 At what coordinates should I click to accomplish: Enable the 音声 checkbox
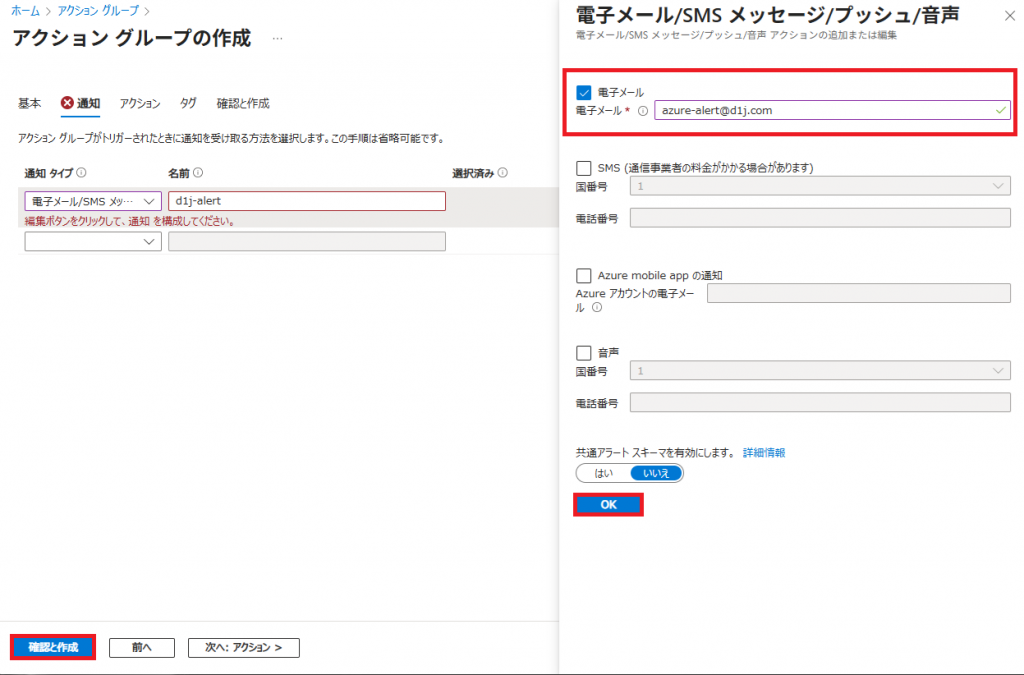coord(585,352)
